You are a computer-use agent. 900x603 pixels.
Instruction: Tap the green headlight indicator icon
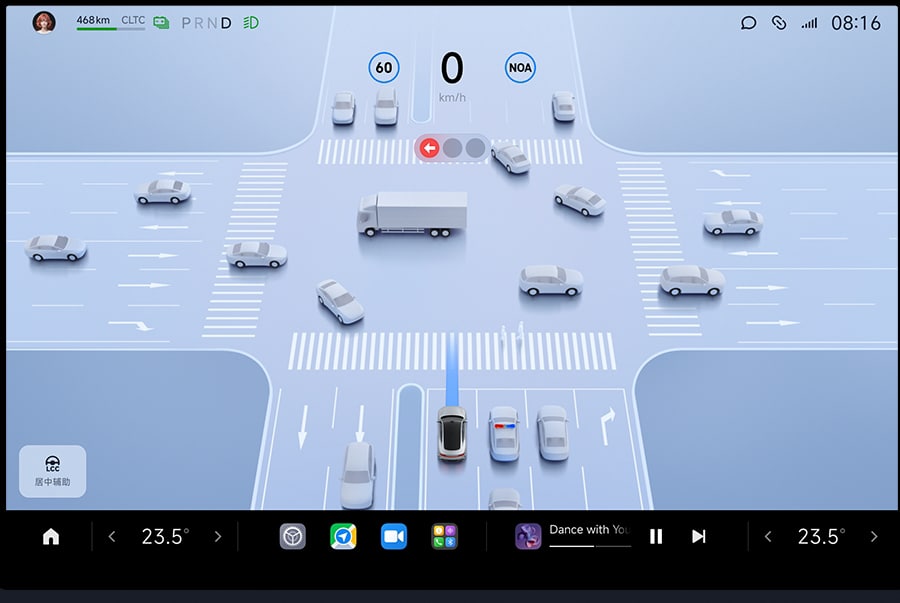251,22
